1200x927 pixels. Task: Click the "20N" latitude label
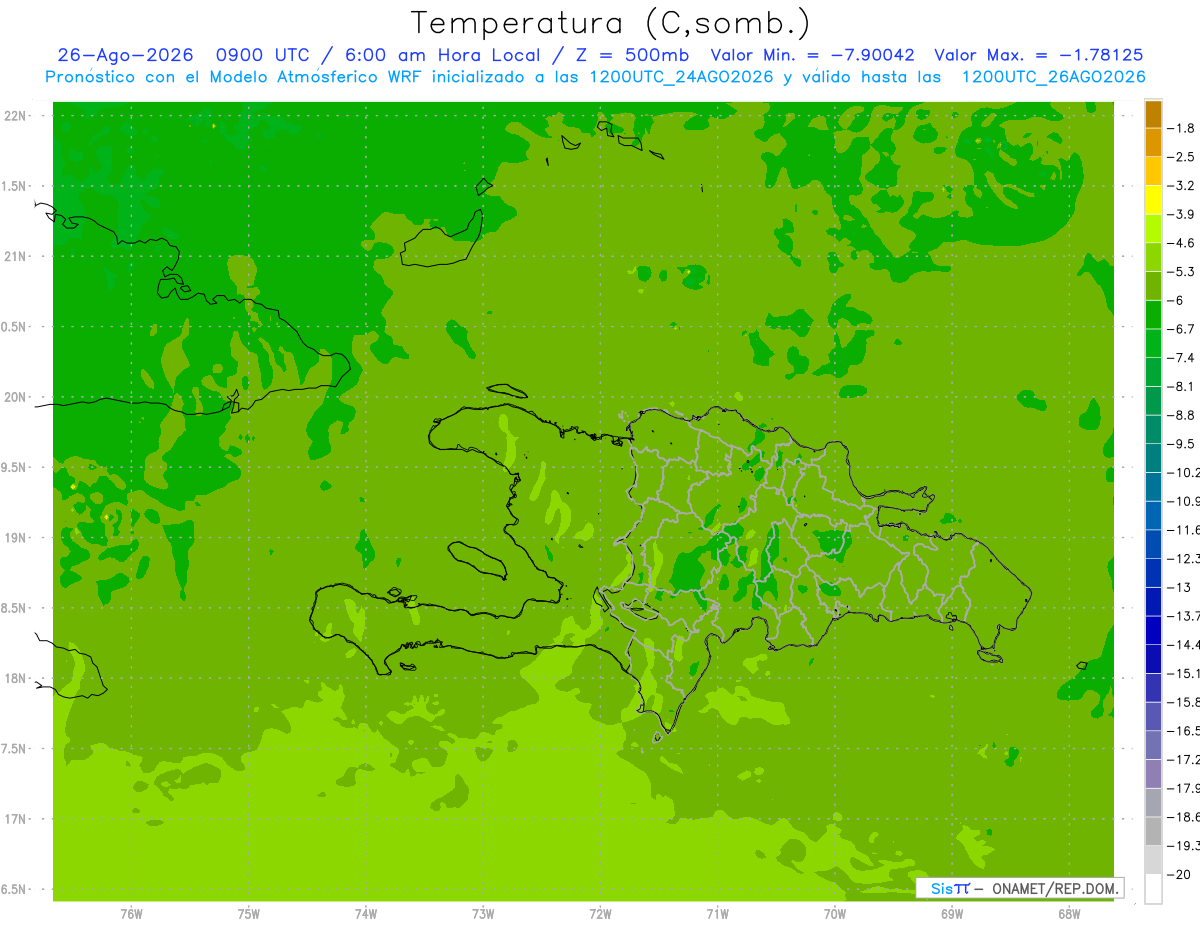17,397
